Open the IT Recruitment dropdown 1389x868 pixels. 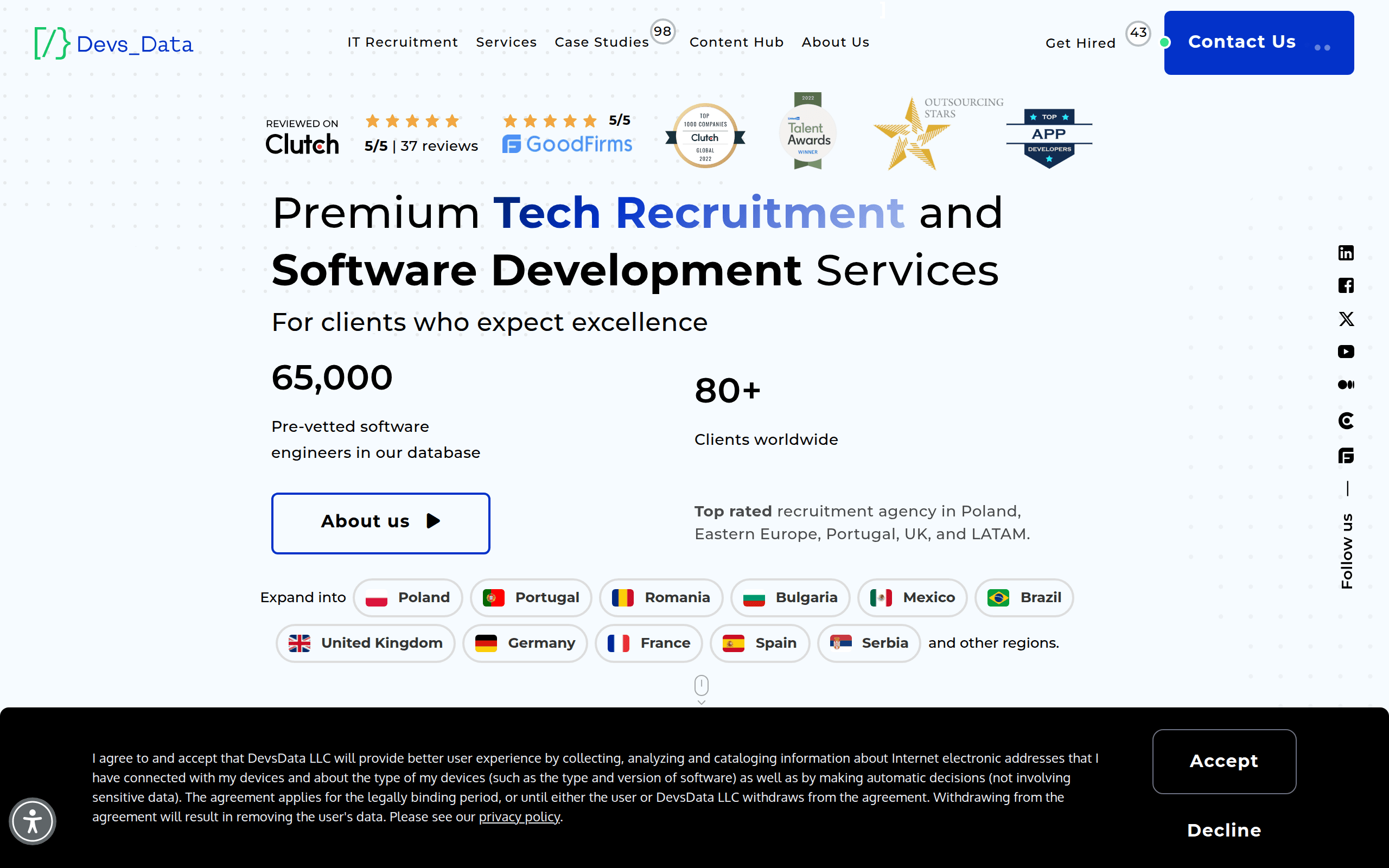tap(403, 42)
